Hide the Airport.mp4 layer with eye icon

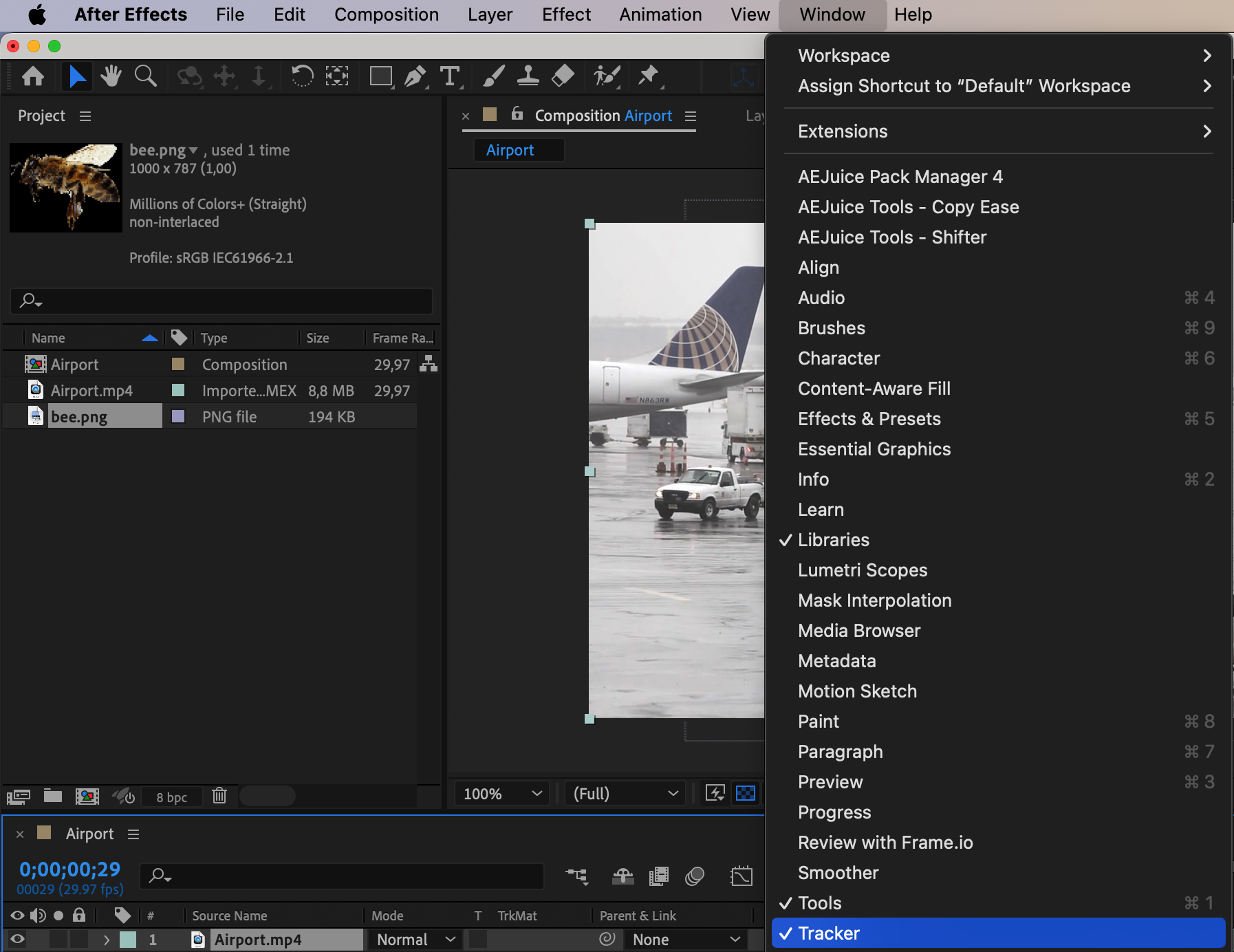click(x=18, y=940)
